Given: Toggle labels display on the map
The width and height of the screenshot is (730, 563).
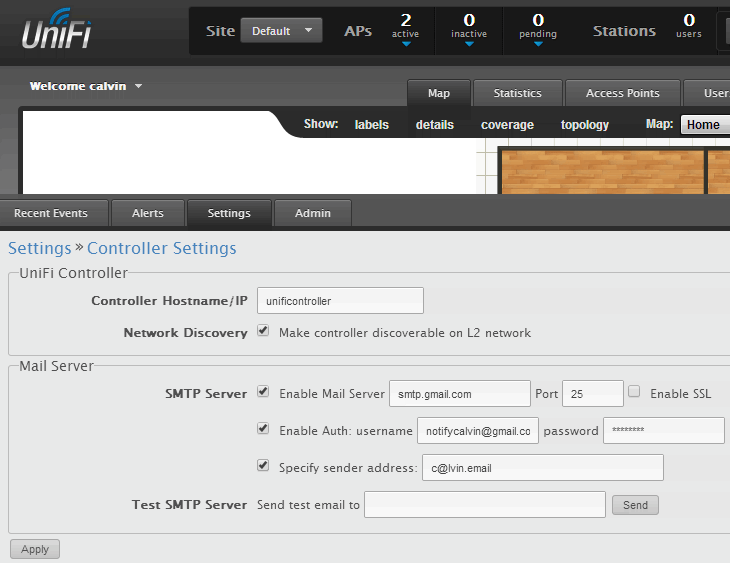Looking at the screenshot, I should click(x=372, y=125).
